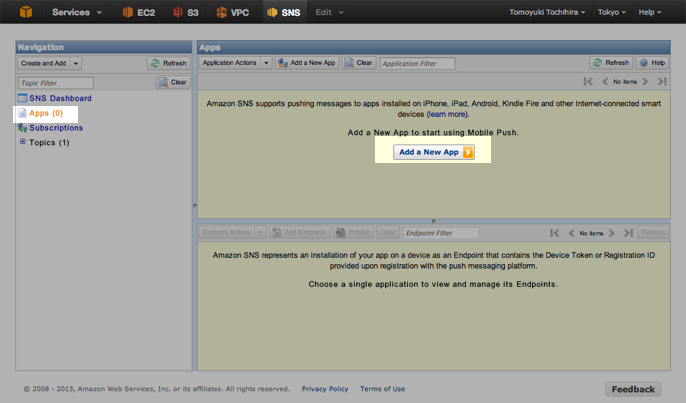Expand the Topics (1) tree node

pos(22,141)
